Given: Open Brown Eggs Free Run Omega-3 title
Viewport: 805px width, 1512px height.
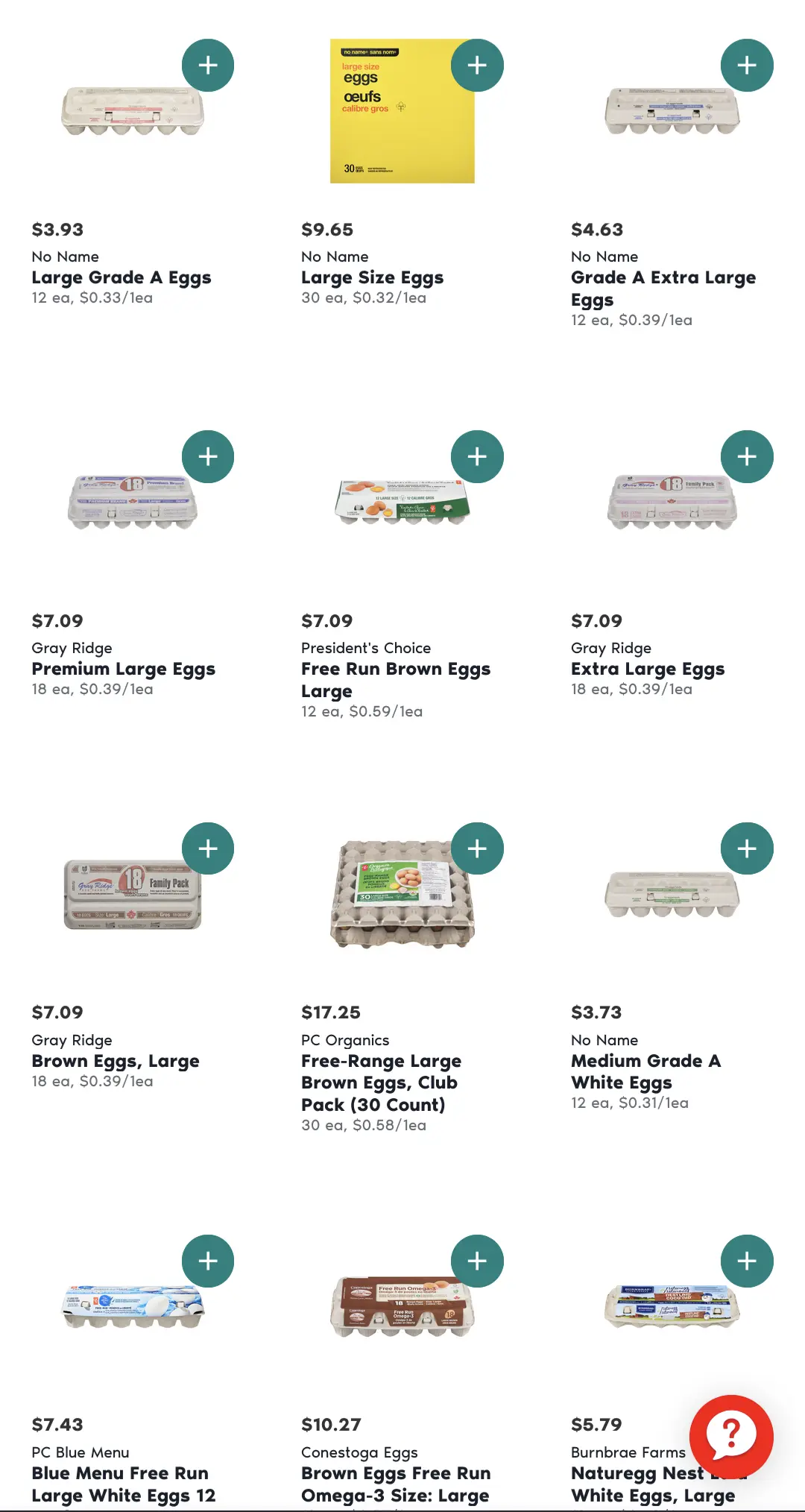Looking at the screenshot, I should tap(395, 1484).
